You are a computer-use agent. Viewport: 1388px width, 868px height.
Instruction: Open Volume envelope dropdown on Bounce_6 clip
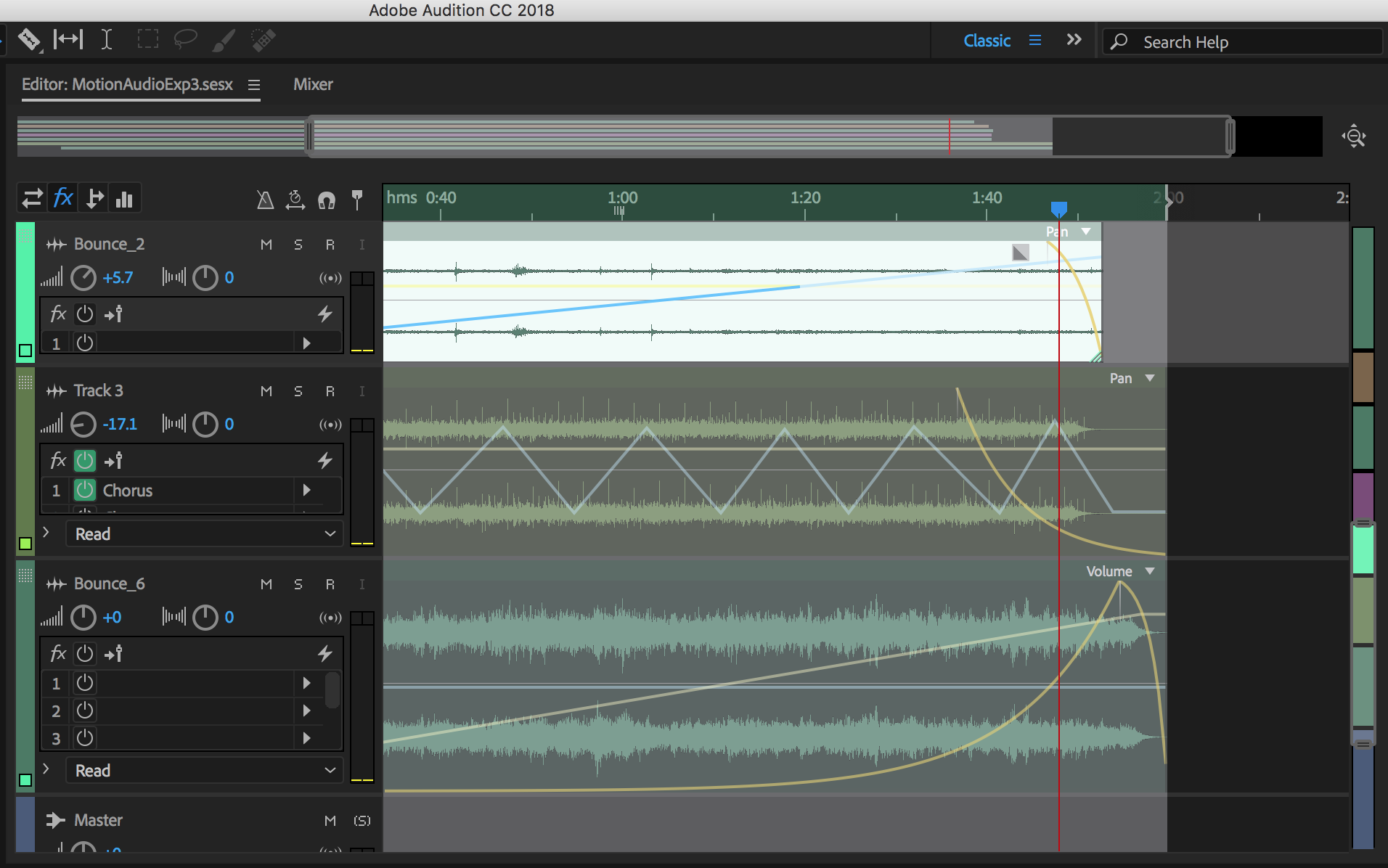(1150, 571)
